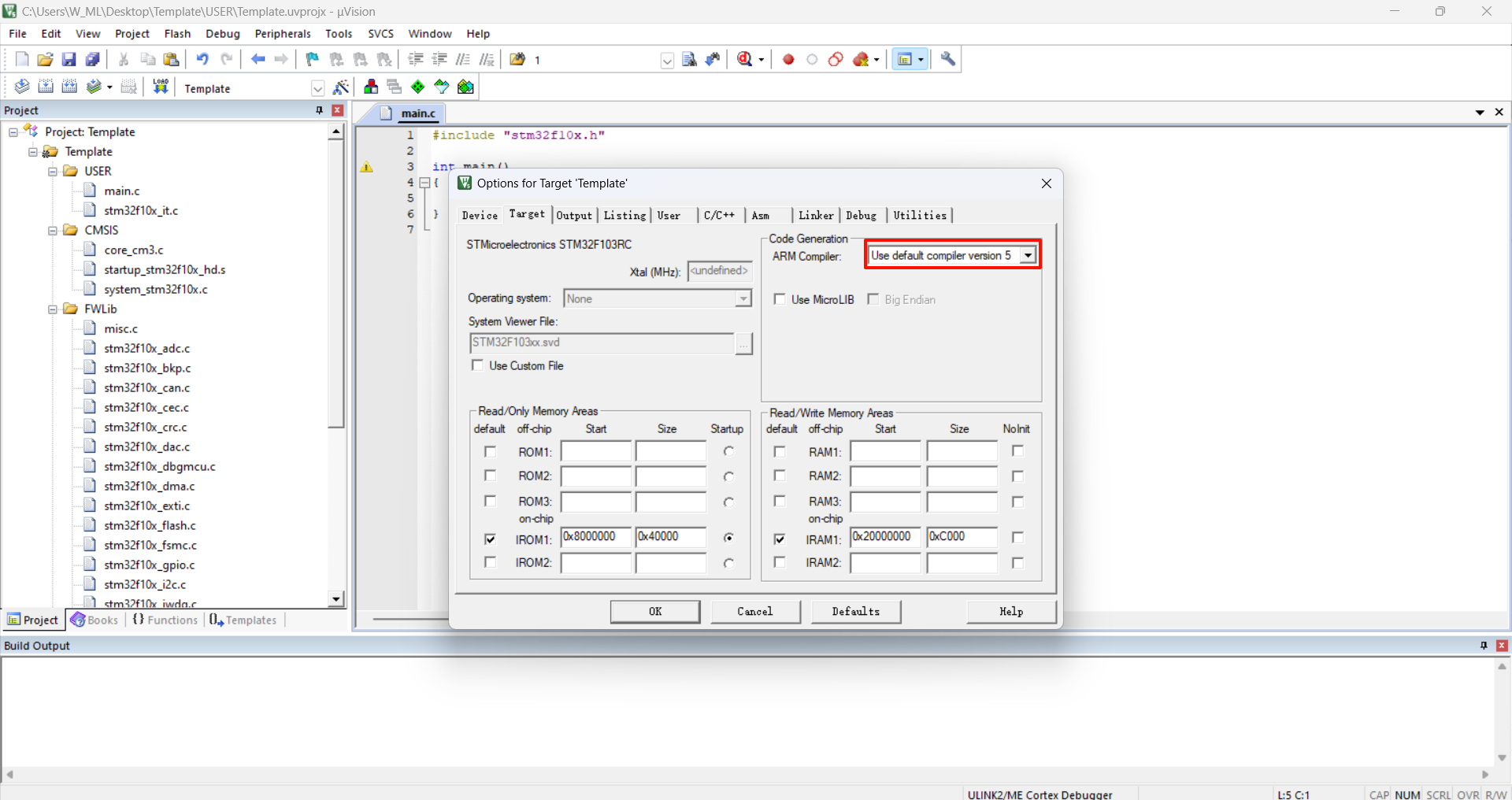
Task: Collapse the CMSIS folder in project tree
Action: tap(53, 230)
